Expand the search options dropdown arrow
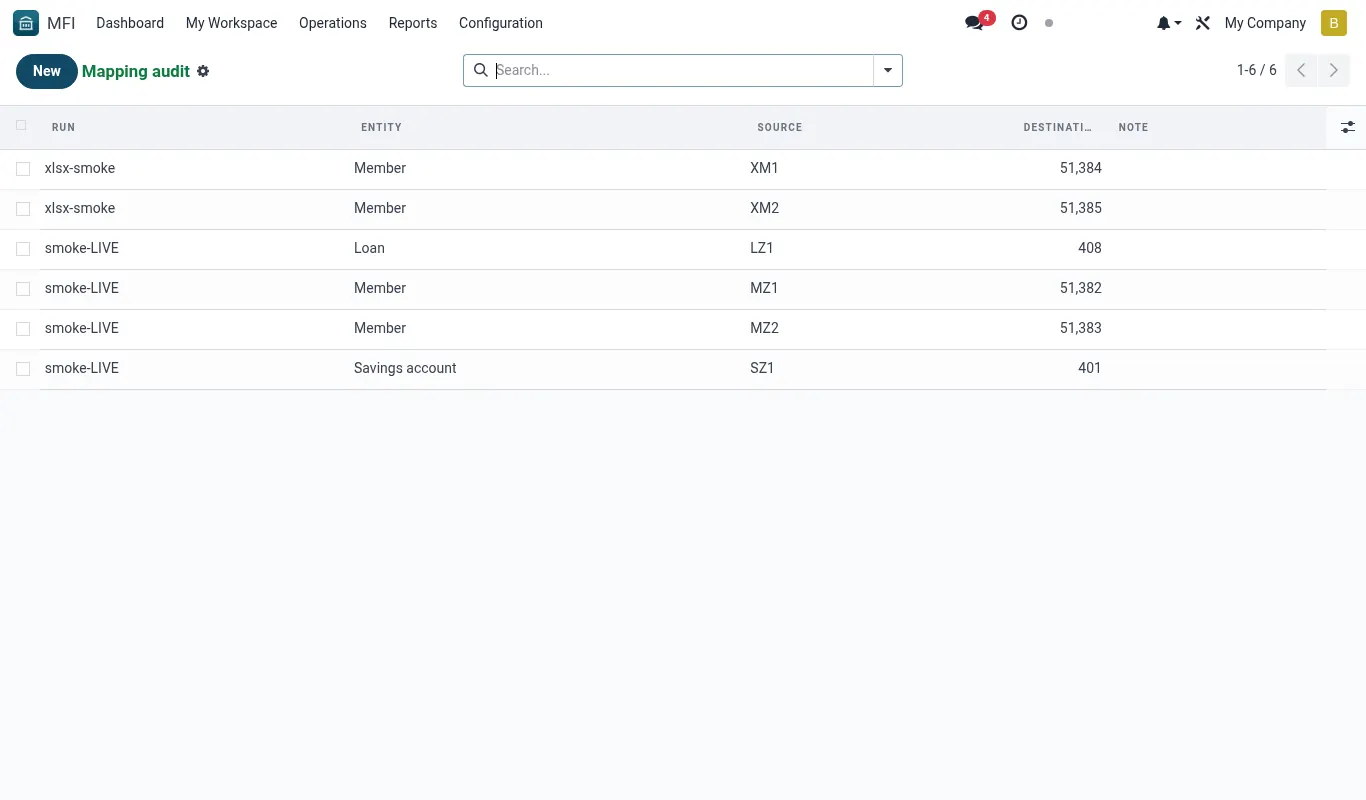 [888, 70]
